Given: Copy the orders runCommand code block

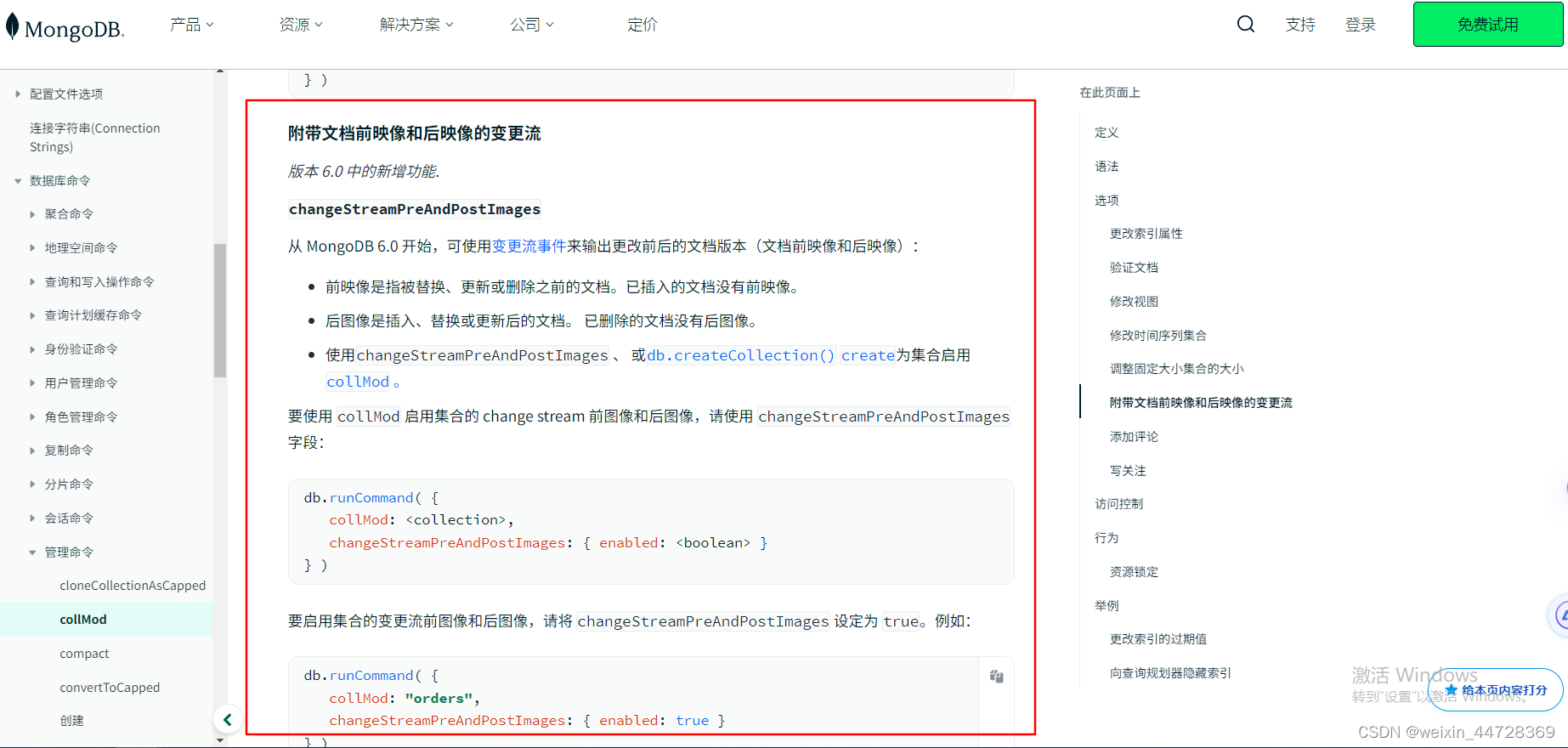Looking at the screenshot, I should pyautogui.click(x=996, y=677).
